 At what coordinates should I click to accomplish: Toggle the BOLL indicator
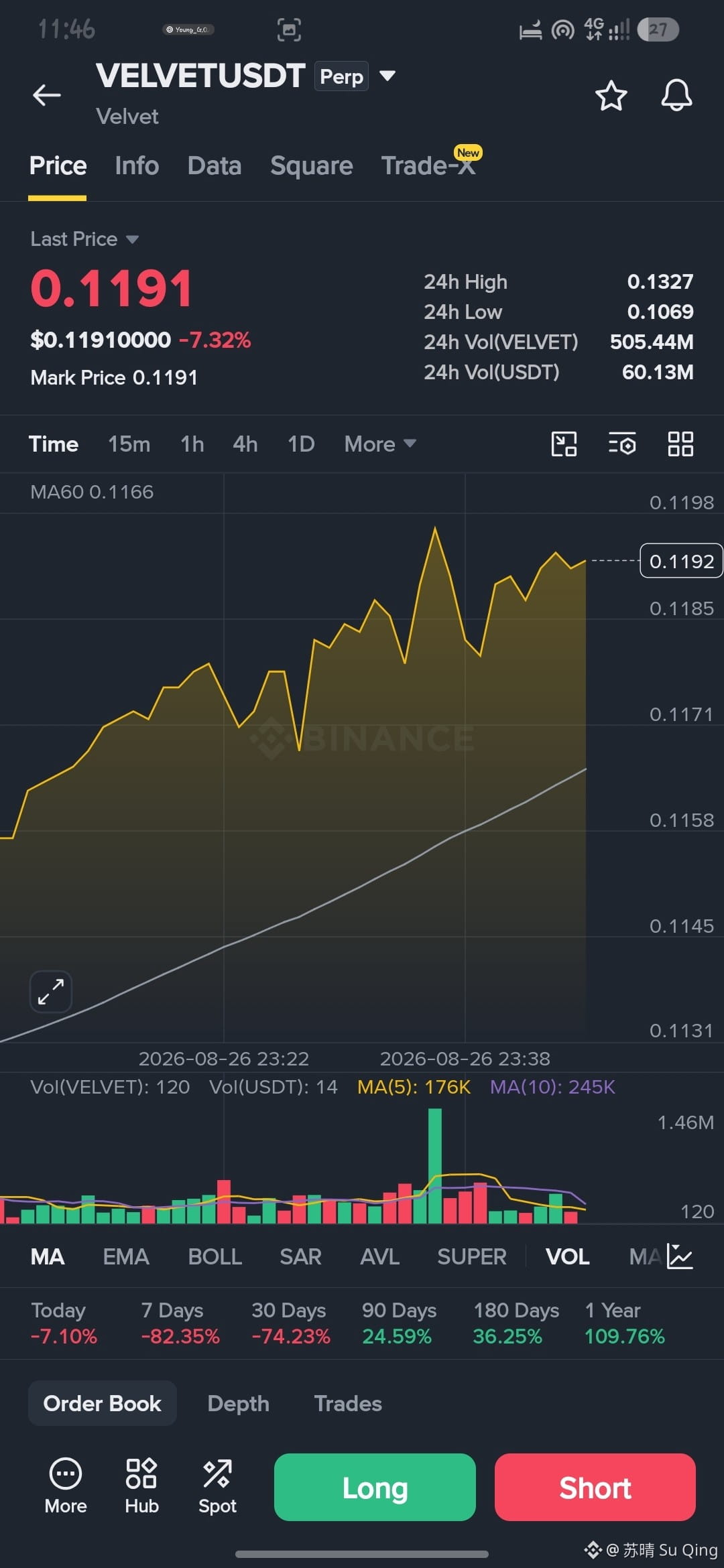215,1256
